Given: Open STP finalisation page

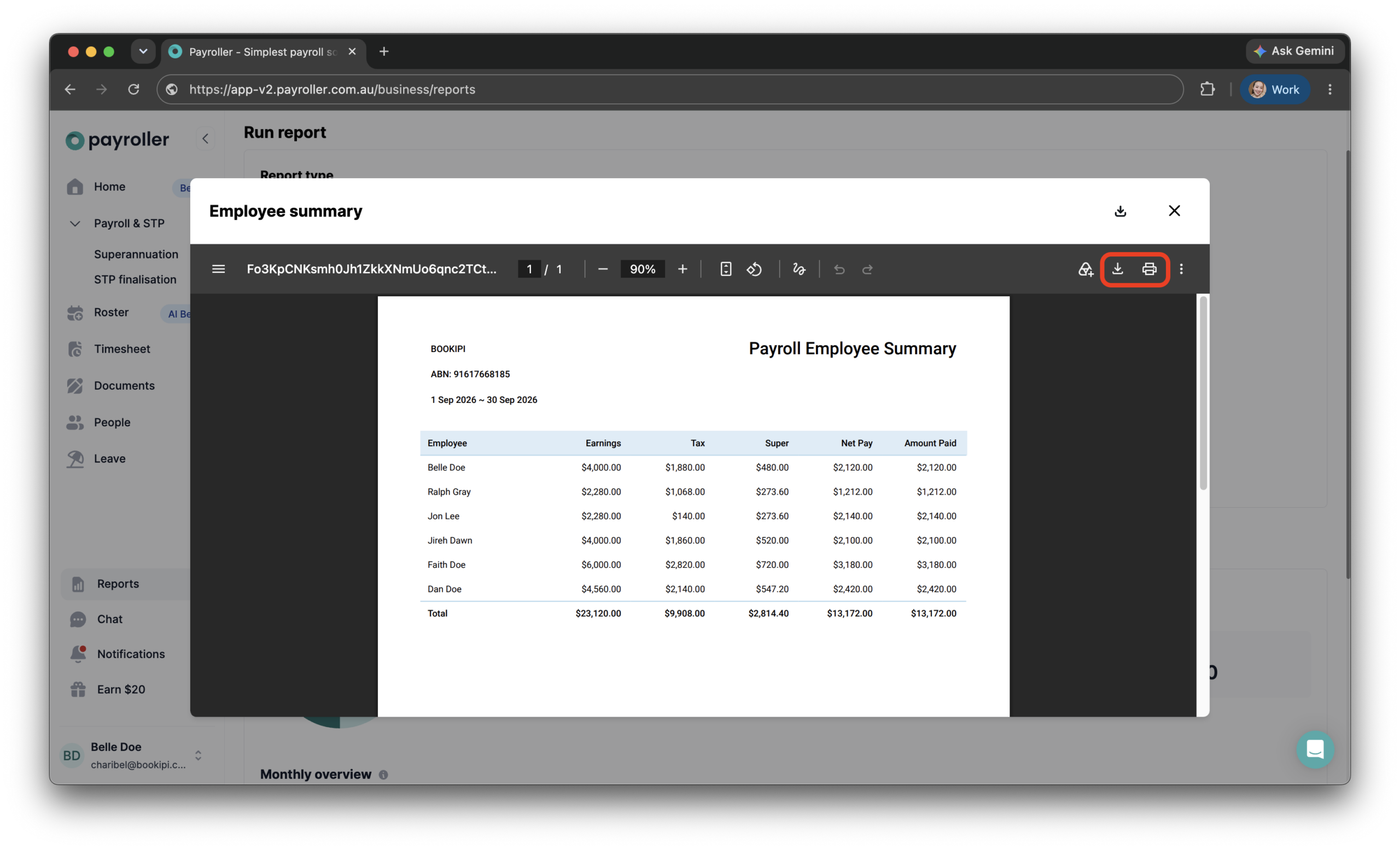Looking at the screenshot, I should point(135,279).
